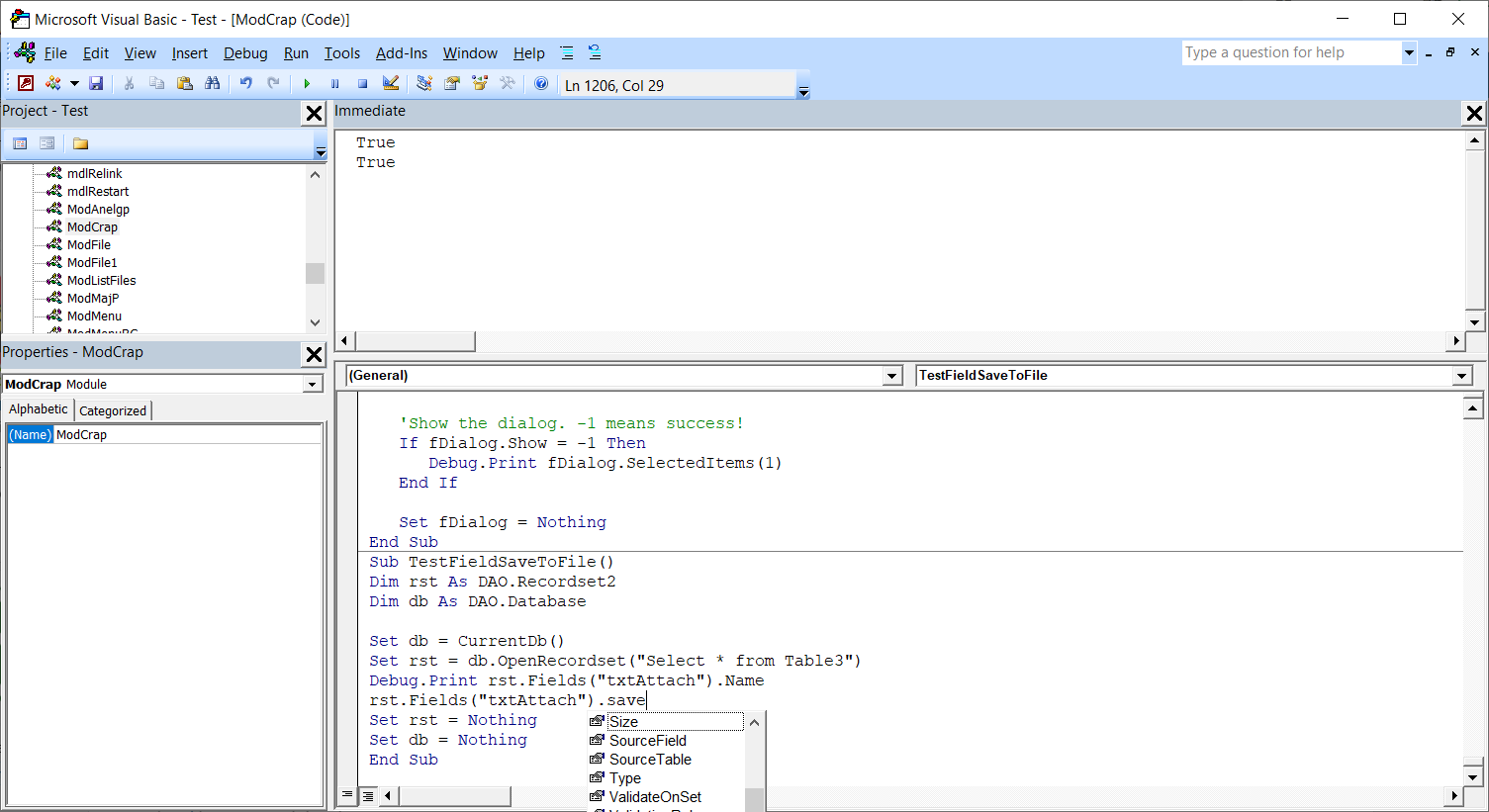Switch to Procedure View at the code window bottom

[347, 795]
